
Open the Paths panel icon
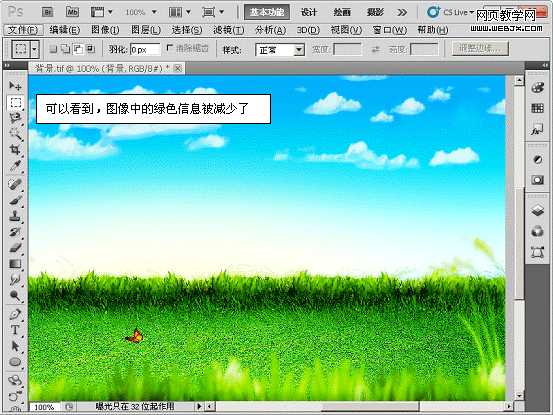(537, 252)
